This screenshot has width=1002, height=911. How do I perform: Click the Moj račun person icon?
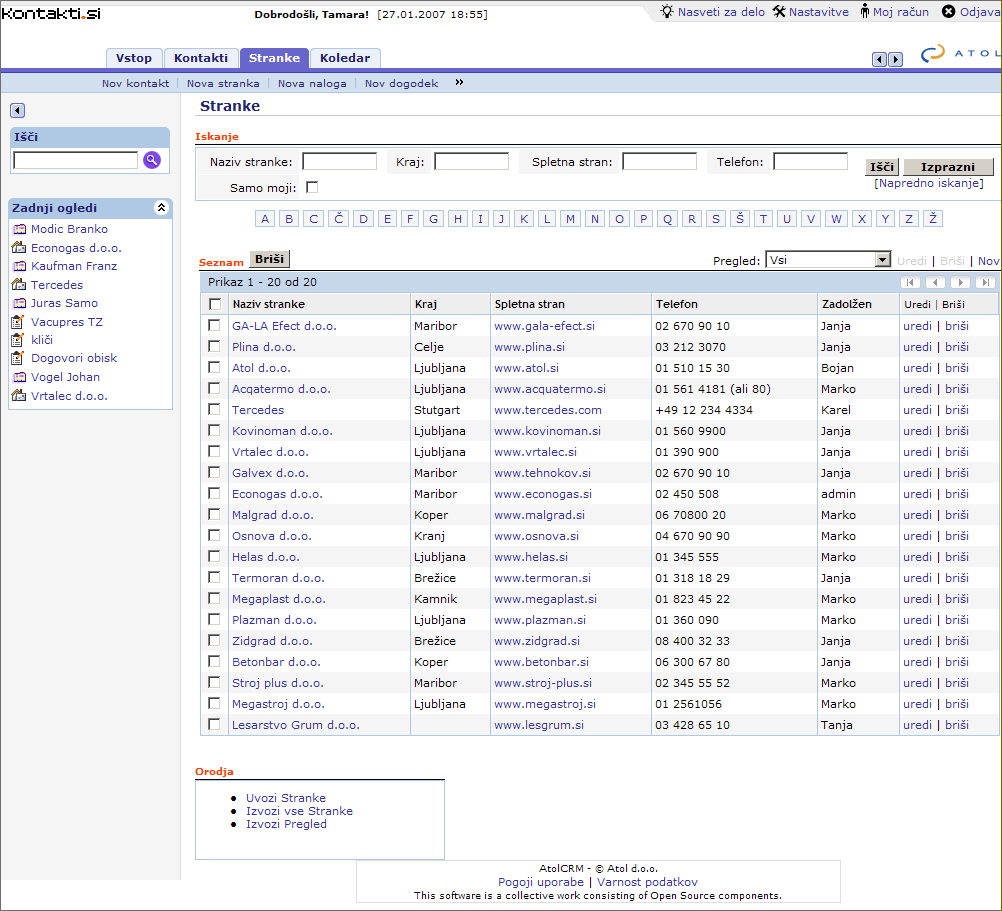coord(863,12)
